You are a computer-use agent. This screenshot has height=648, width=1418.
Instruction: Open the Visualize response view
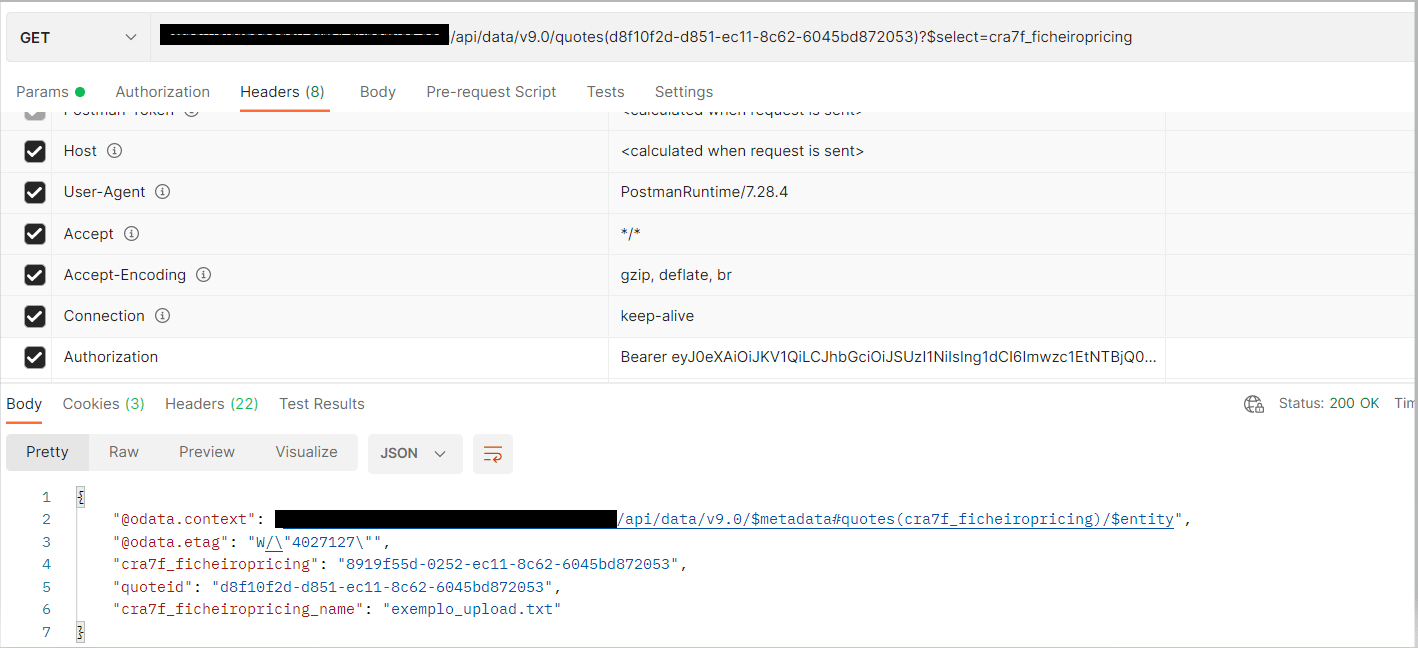click(306, 452)
